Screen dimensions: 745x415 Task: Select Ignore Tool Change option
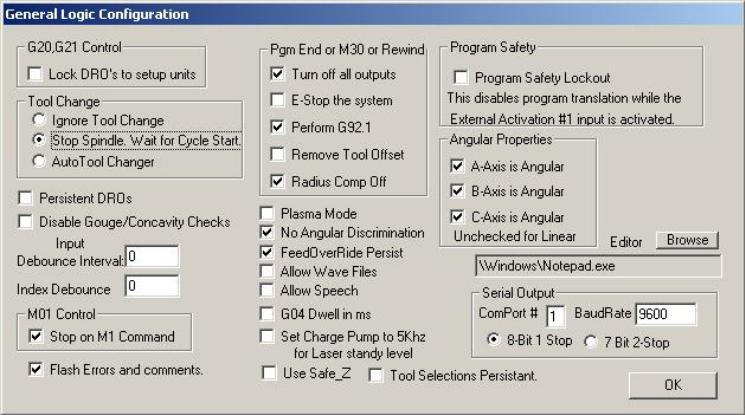click(39, 119)
